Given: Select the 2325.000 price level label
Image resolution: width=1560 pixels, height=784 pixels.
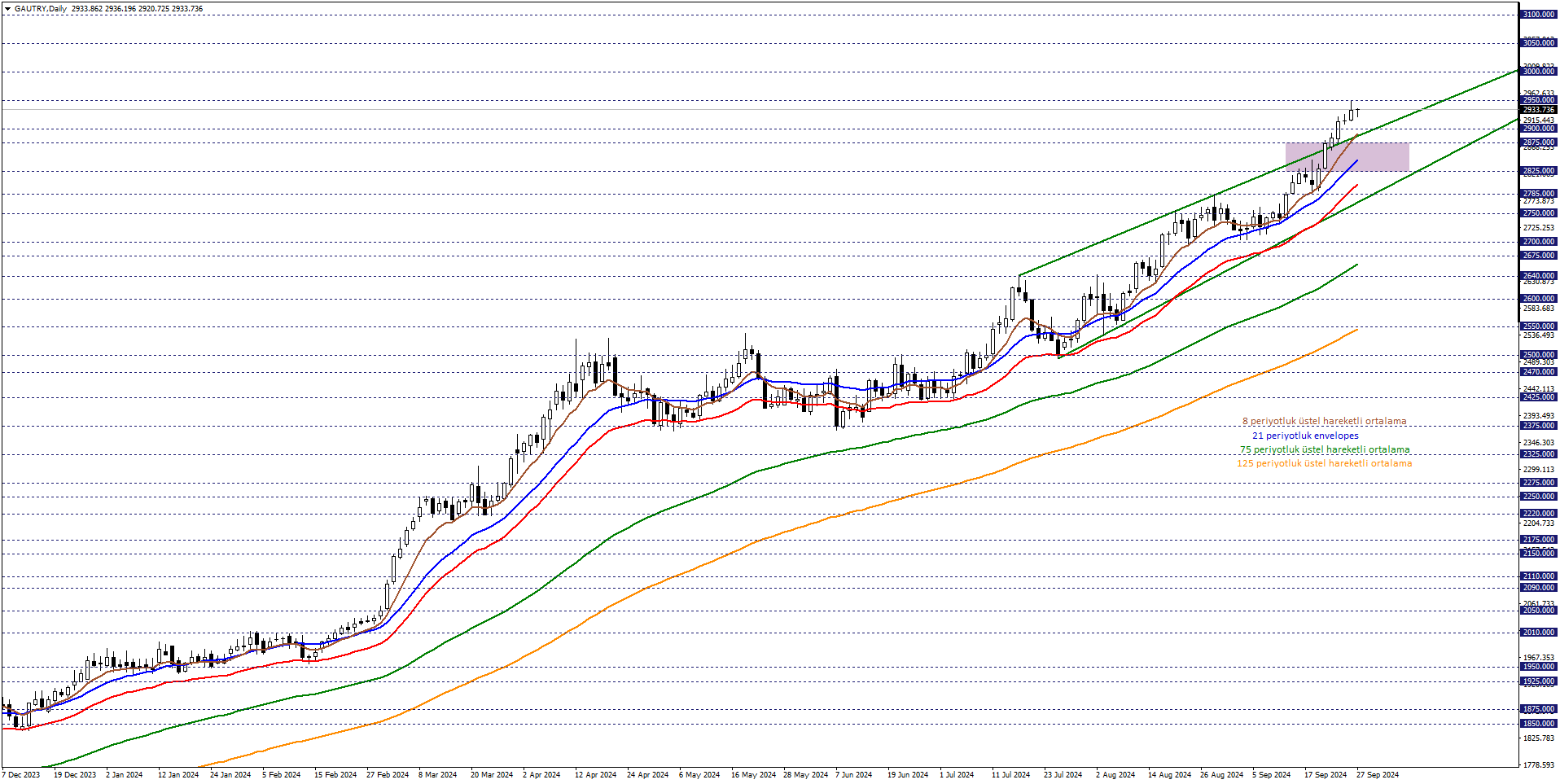Looking at the screenshot, I should [1539, 454].
